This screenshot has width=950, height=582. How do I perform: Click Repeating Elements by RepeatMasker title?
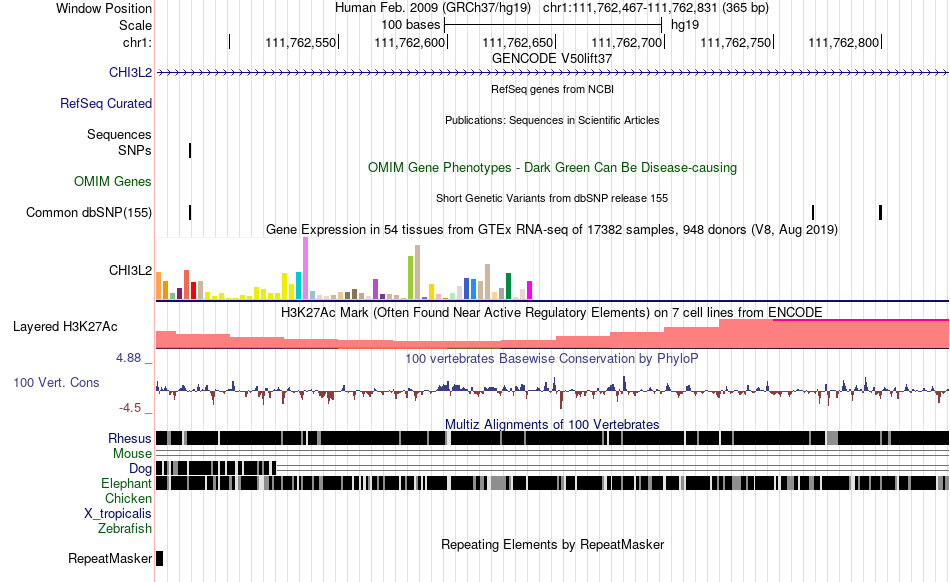[552, 545]
